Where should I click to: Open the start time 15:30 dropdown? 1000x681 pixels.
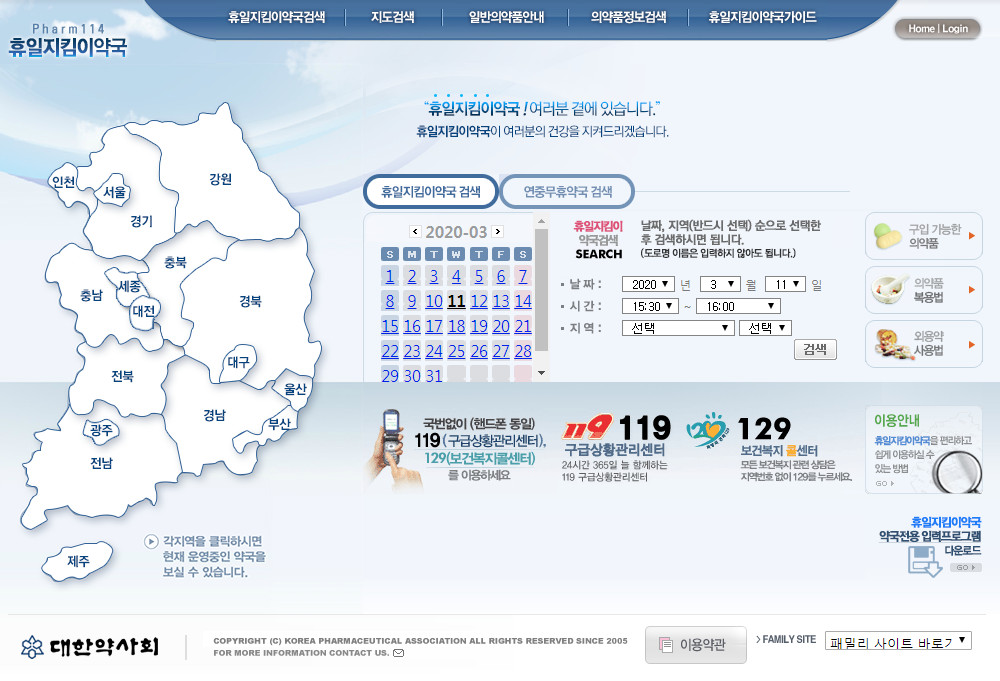pos(651,306)
